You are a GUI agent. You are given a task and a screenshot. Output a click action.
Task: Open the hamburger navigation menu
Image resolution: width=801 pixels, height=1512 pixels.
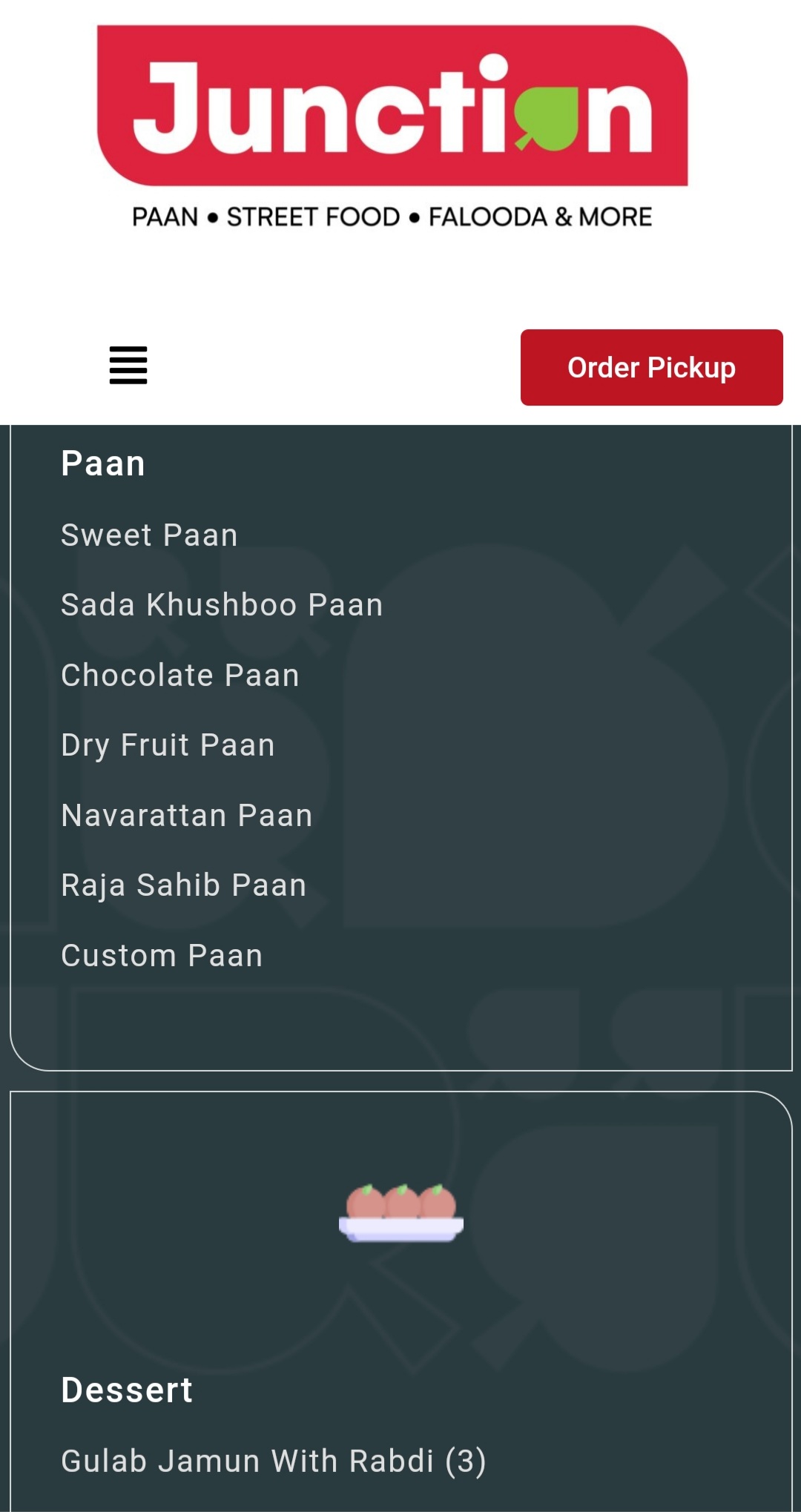[128, 365]
